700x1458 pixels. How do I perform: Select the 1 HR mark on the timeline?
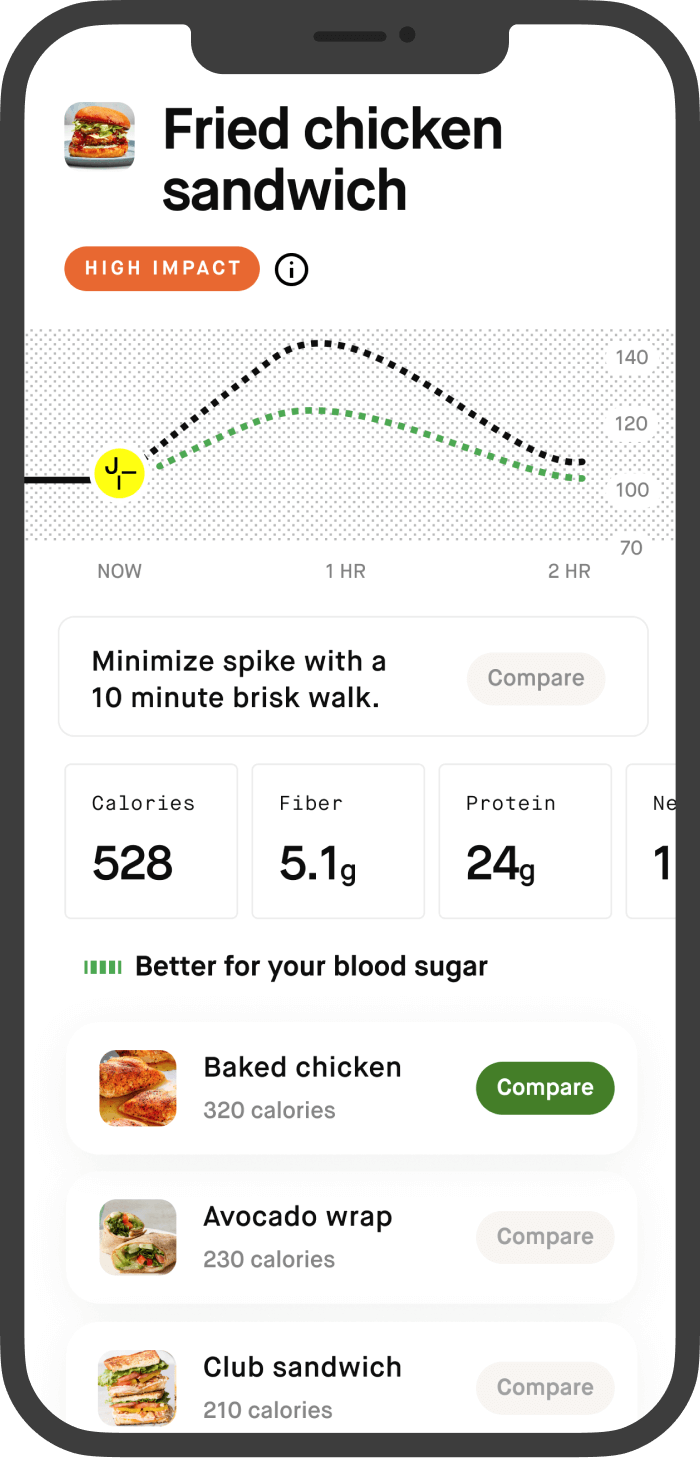click(347, 571)
